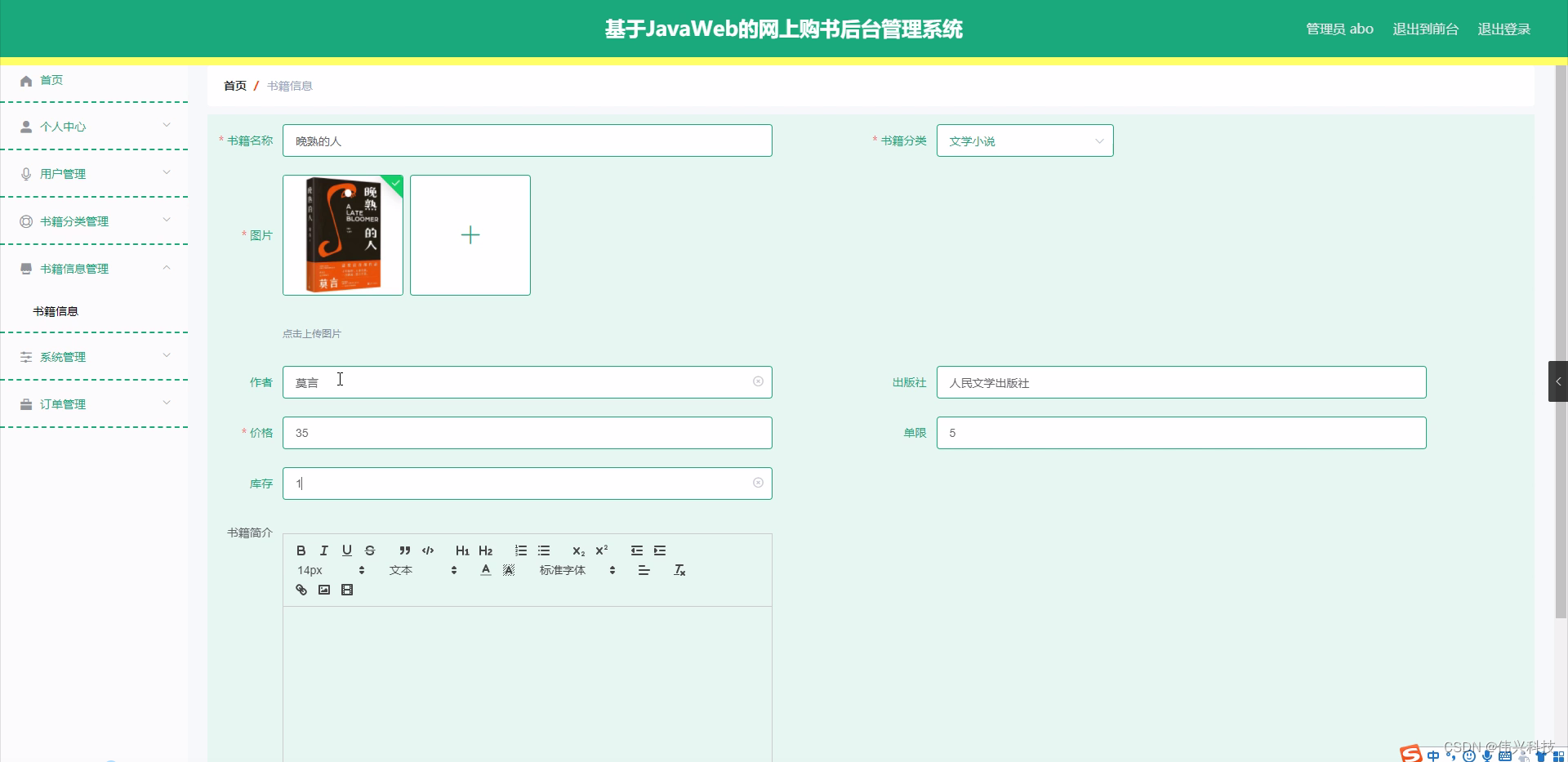1568x762 pixels.
Task: Click 退出登录 in the header
Action: (x=1503, y=29)
